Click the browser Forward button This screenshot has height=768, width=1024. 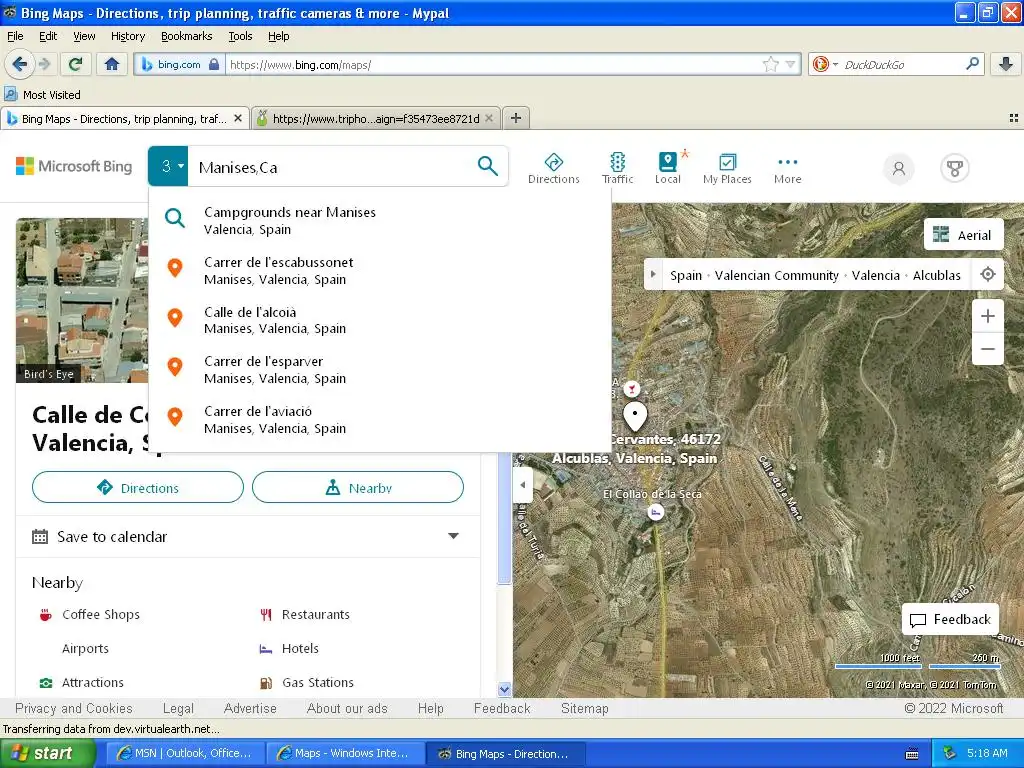point(44,64)
